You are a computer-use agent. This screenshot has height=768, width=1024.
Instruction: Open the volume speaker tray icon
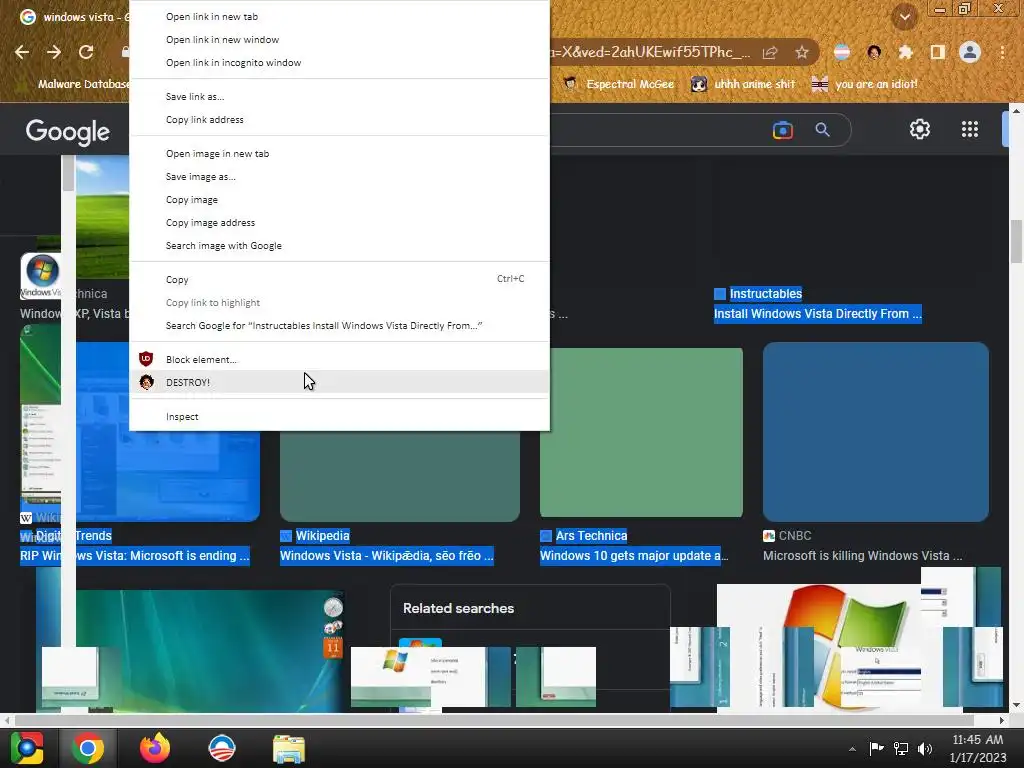click(x=925, y=748)
